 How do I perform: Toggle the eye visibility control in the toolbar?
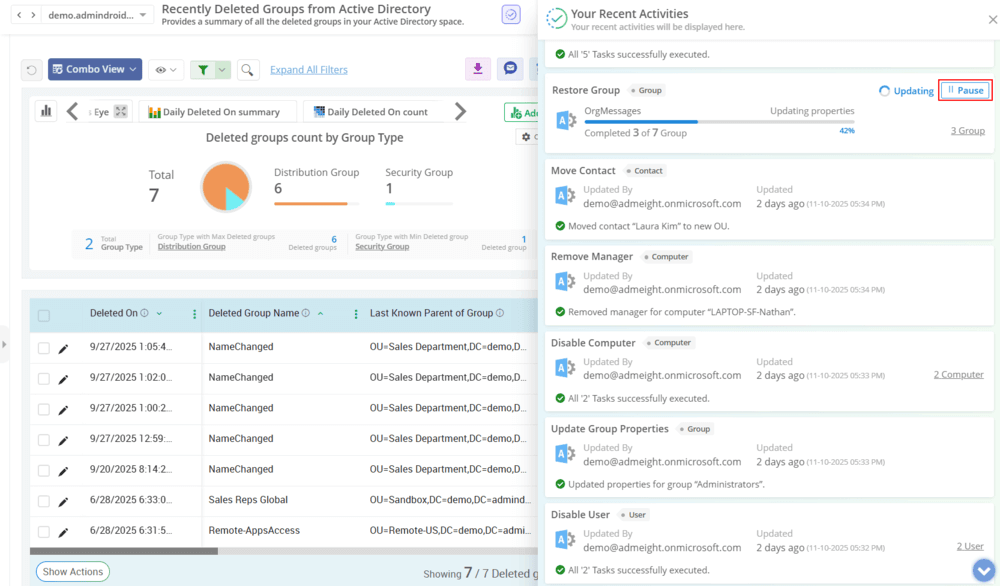[x=162, y=69]
